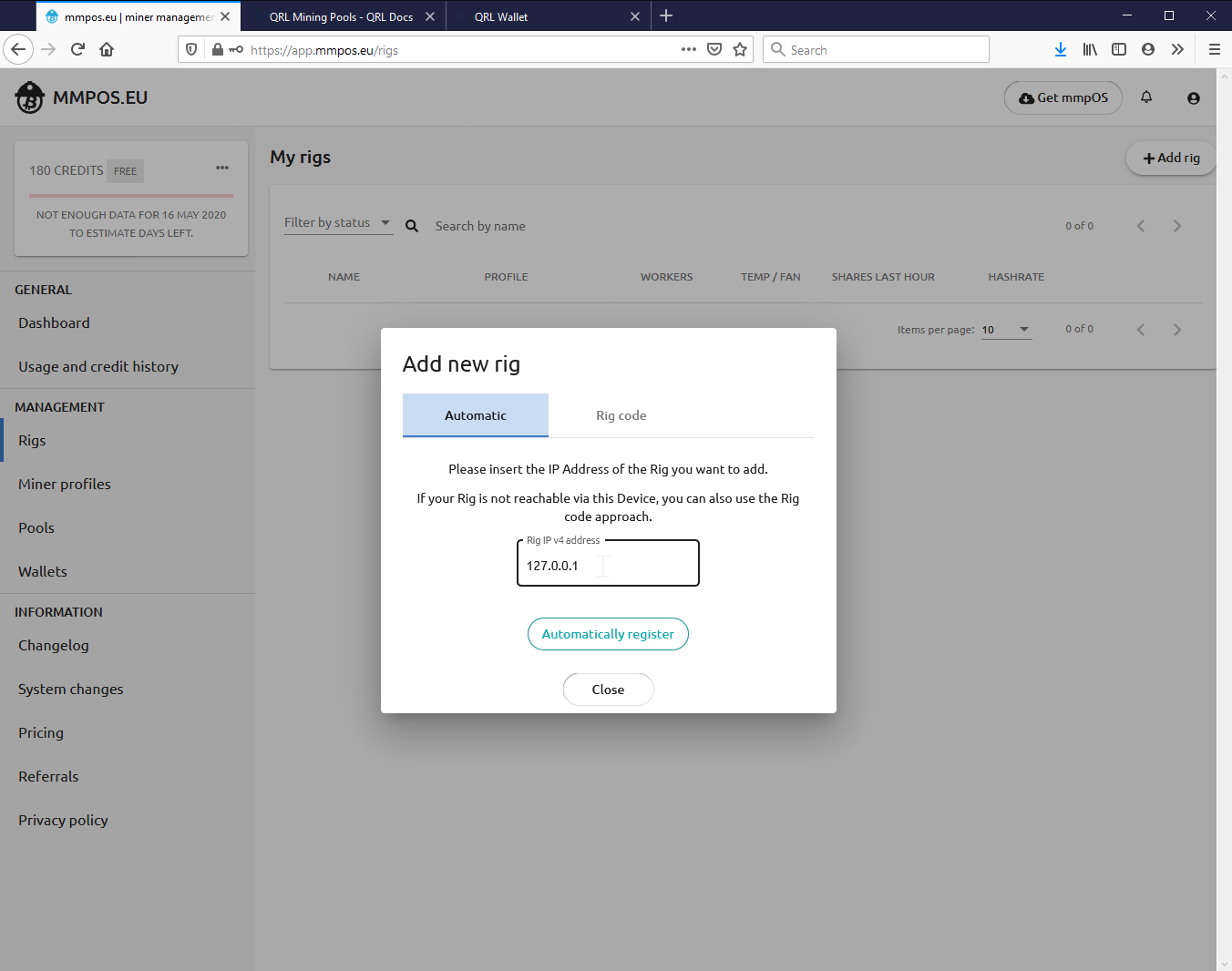Image resolution: width=1232 pixels, height=971 pixels.
Task: Click Automatically register button
Action: (608, 634)
